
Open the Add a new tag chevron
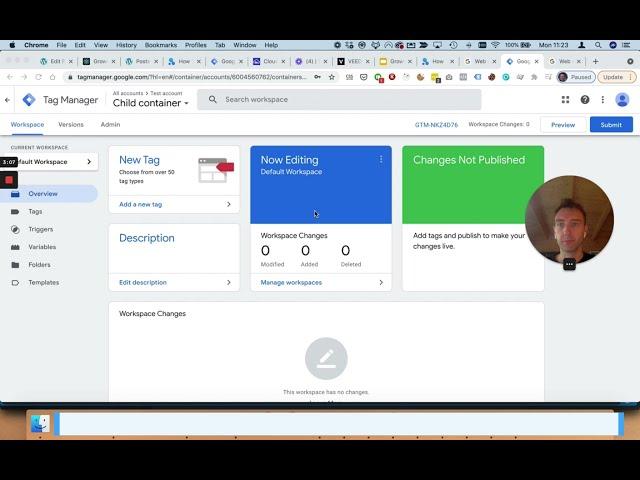[229, 204]
